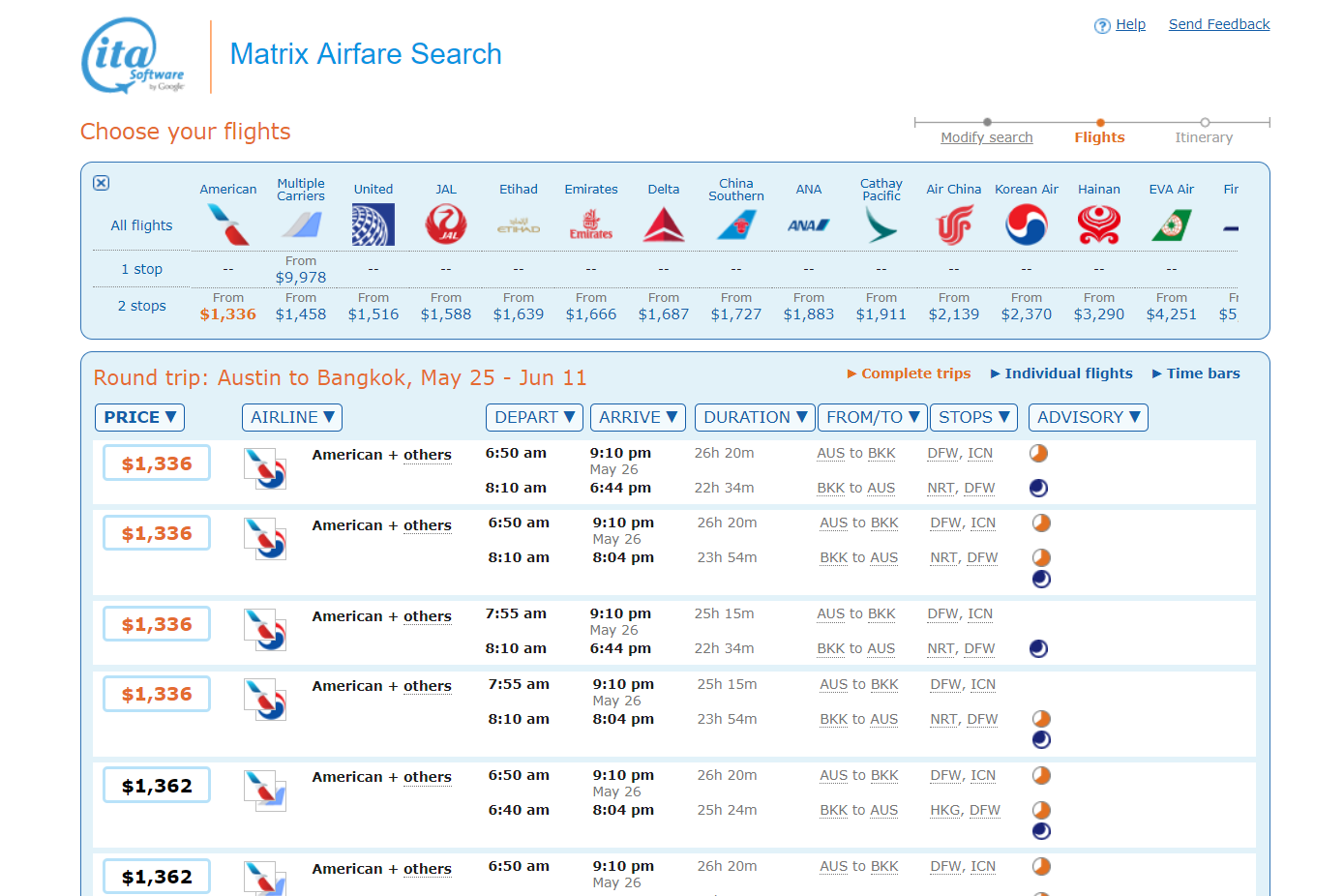Click HKG stop link in $1,362 result
Image resolution: width=1344 pixels, height=896 pixels.
click(x=945, y=810)
